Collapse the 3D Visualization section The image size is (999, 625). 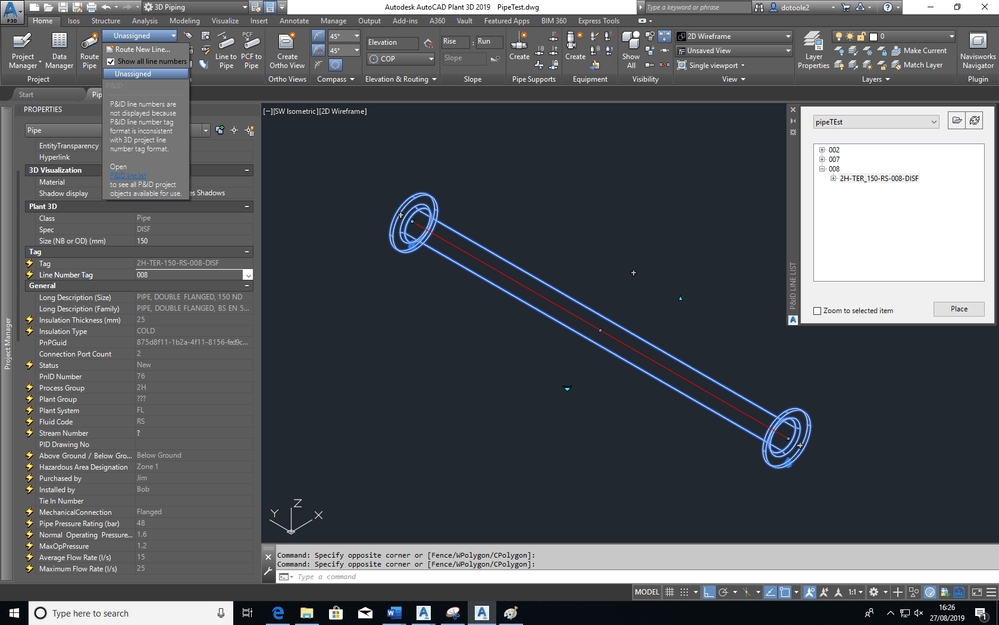coord(247,170)
